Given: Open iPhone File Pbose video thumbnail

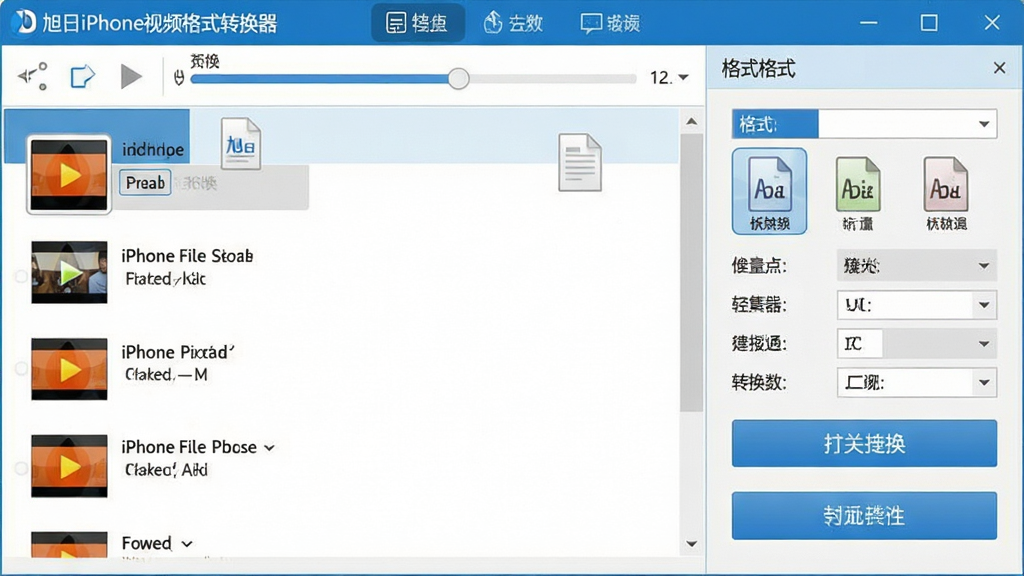Looking at the screenshot, I should pyautogui.click(x=69, y=466).
